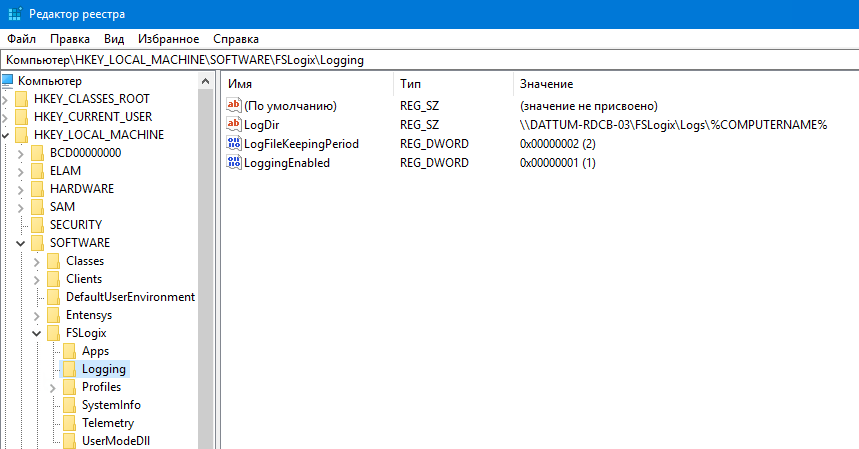Click the tree scrollbar up arrow
This screenshot has height=449, width=859.
click(205, 81)
